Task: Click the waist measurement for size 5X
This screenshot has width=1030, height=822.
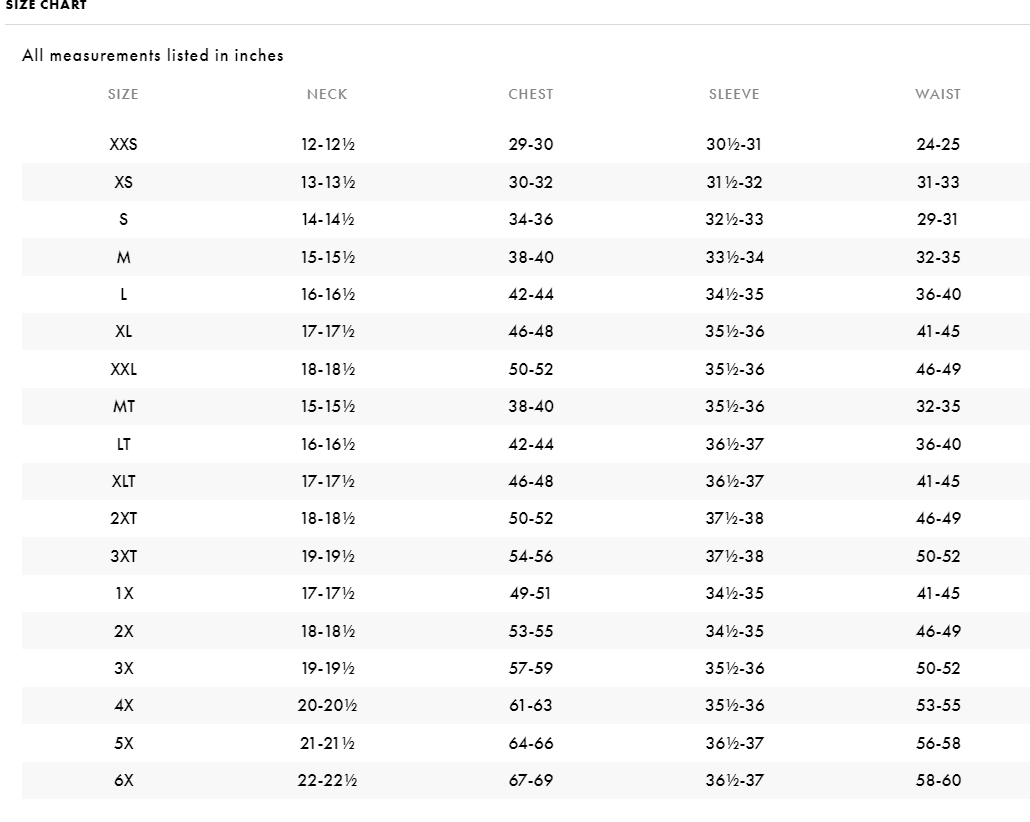Action: click(x=937, y=743)
